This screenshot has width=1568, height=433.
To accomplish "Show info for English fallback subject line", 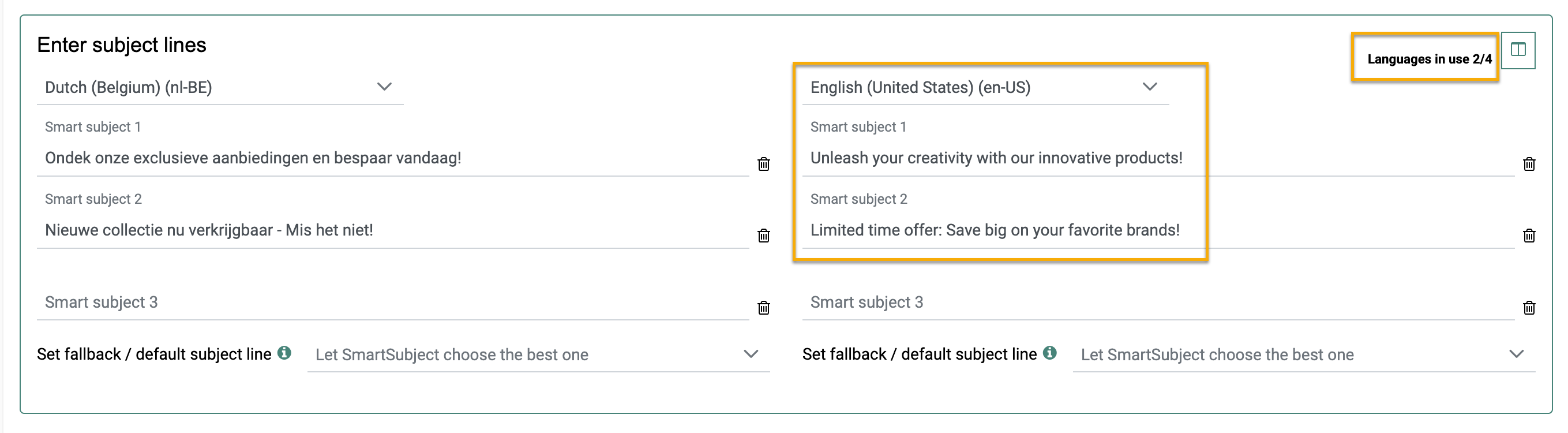I will pyautogui.click(x=1049, y=353).
